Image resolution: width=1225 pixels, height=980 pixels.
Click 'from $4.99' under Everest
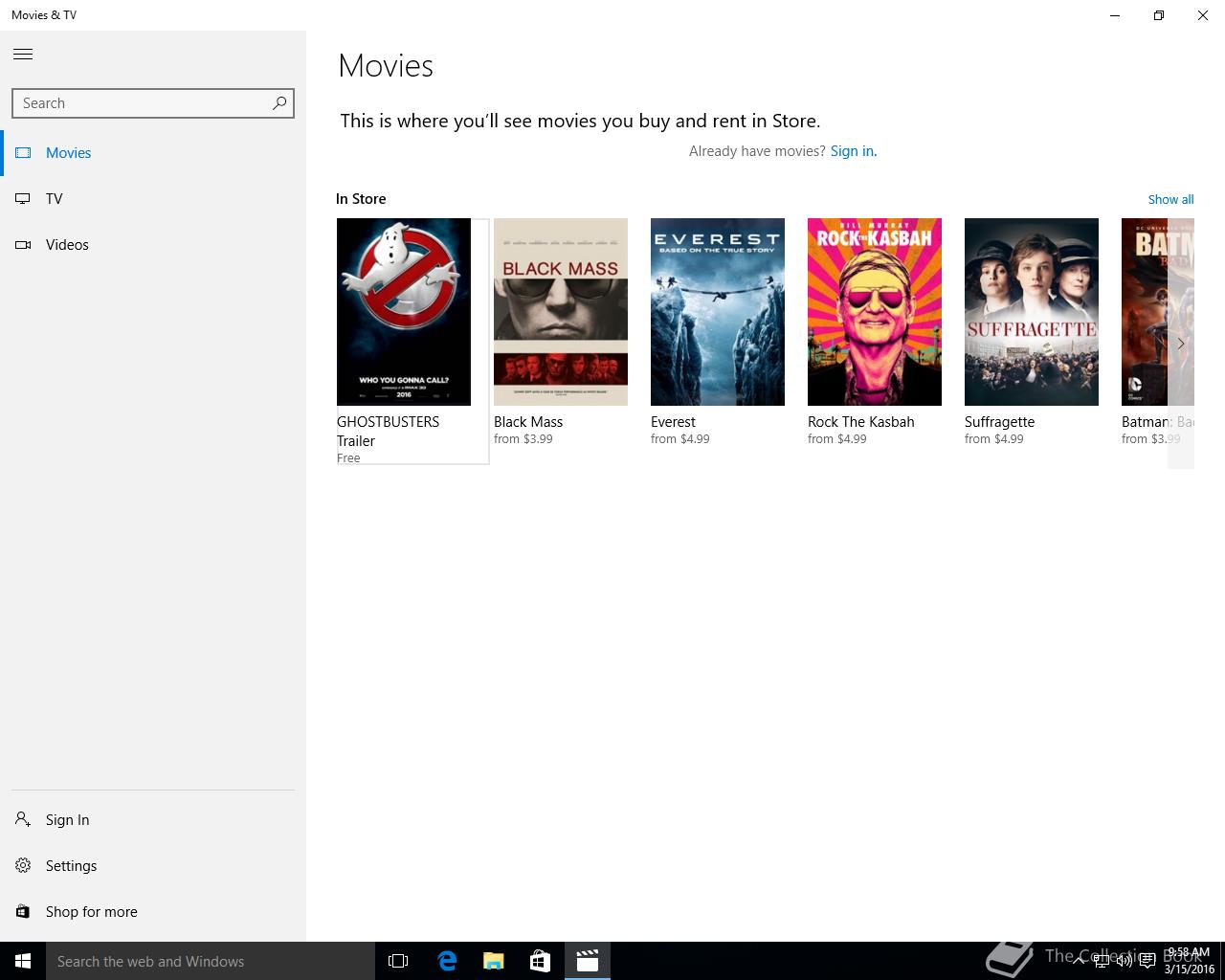click(680, 439)
